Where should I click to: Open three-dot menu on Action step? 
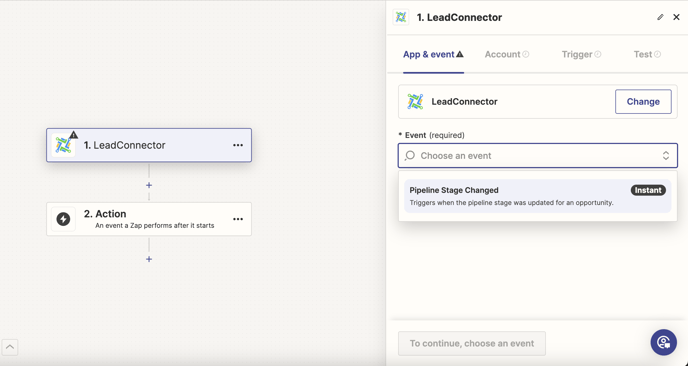(238, 219)
